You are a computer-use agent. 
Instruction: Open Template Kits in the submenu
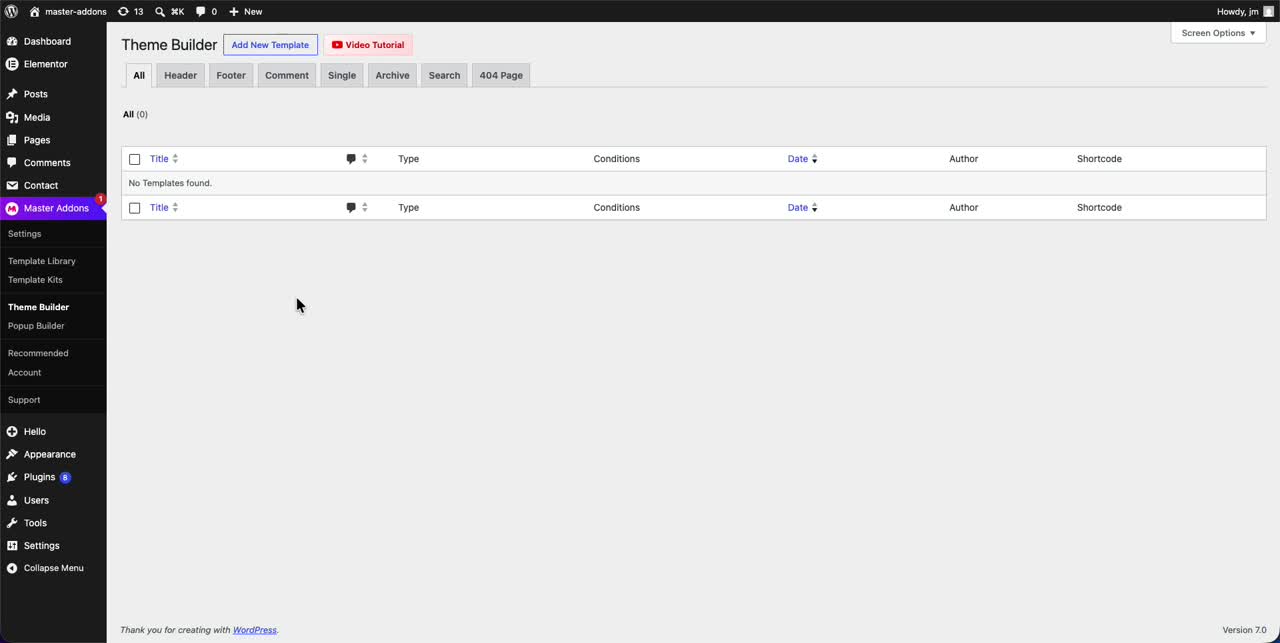pyautogui.click(x=35, y=280)
